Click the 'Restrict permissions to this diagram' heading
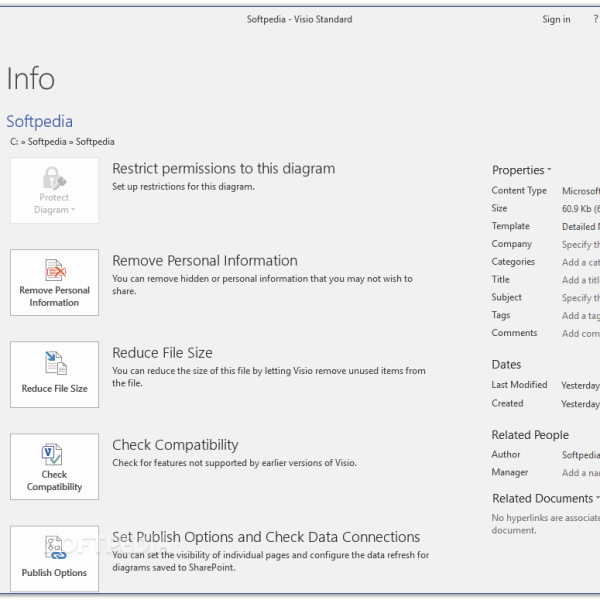Image resolution: width=600 pixels, height=600 pixels. point(223,168)
